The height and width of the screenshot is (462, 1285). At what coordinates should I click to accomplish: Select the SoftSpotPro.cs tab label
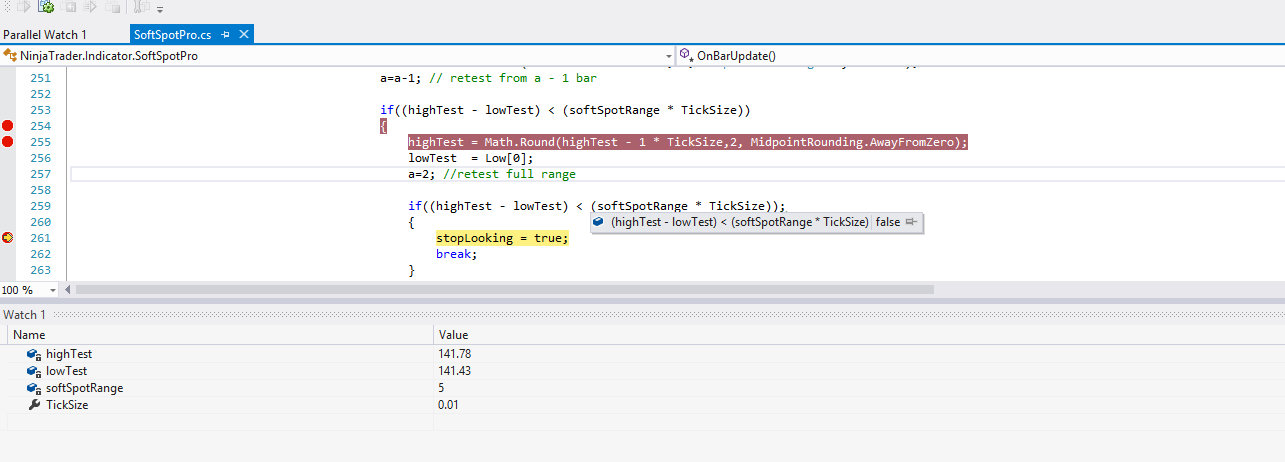pyautogui.click(x=172, y=35)
